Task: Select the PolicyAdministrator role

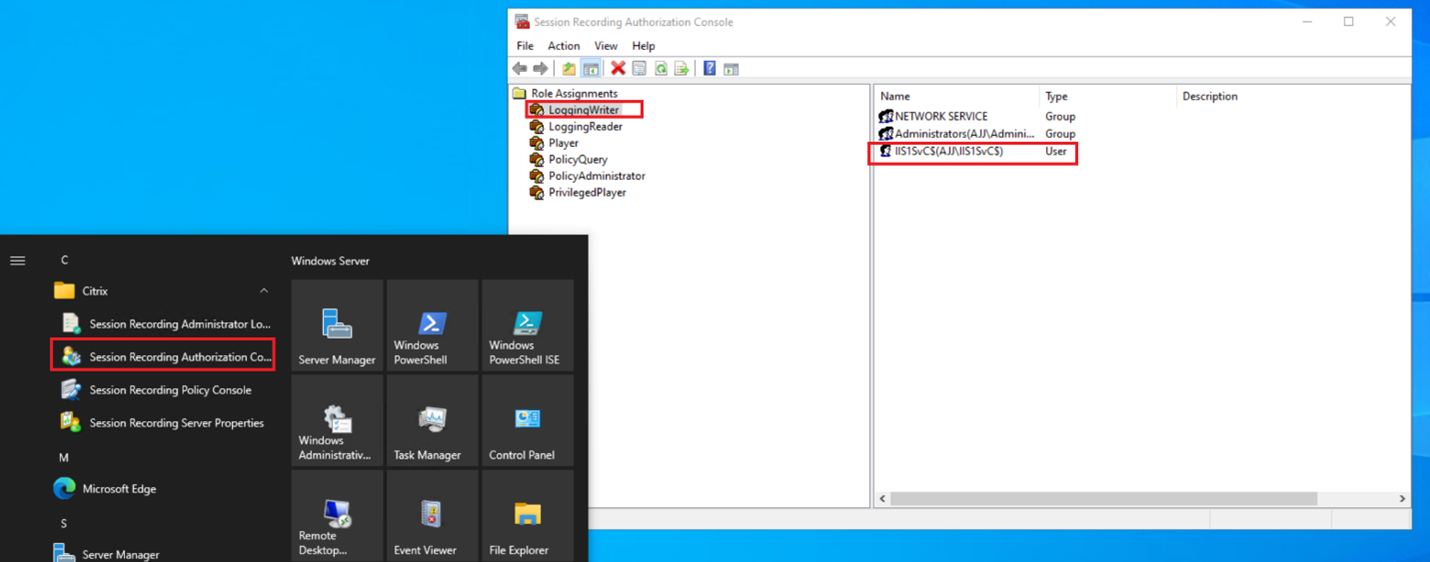Action: click(587, 176)
